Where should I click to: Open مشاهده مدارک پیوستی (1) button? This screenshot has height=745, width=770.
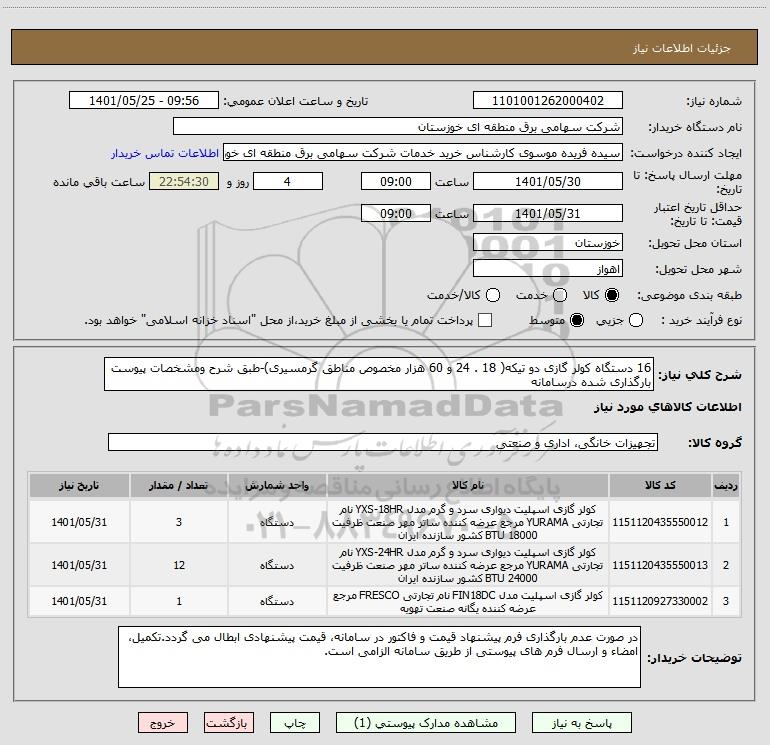(426, 723)
